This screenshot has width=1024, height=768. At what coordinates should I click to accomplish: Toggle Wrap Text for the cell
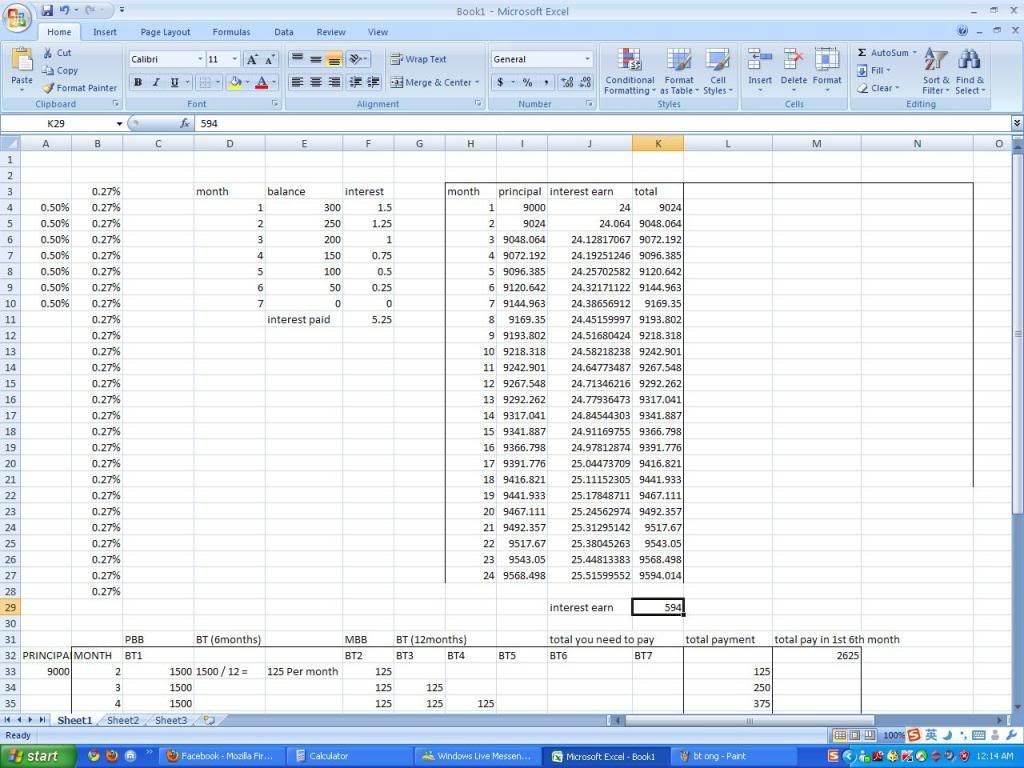click(x=419, y=59)
